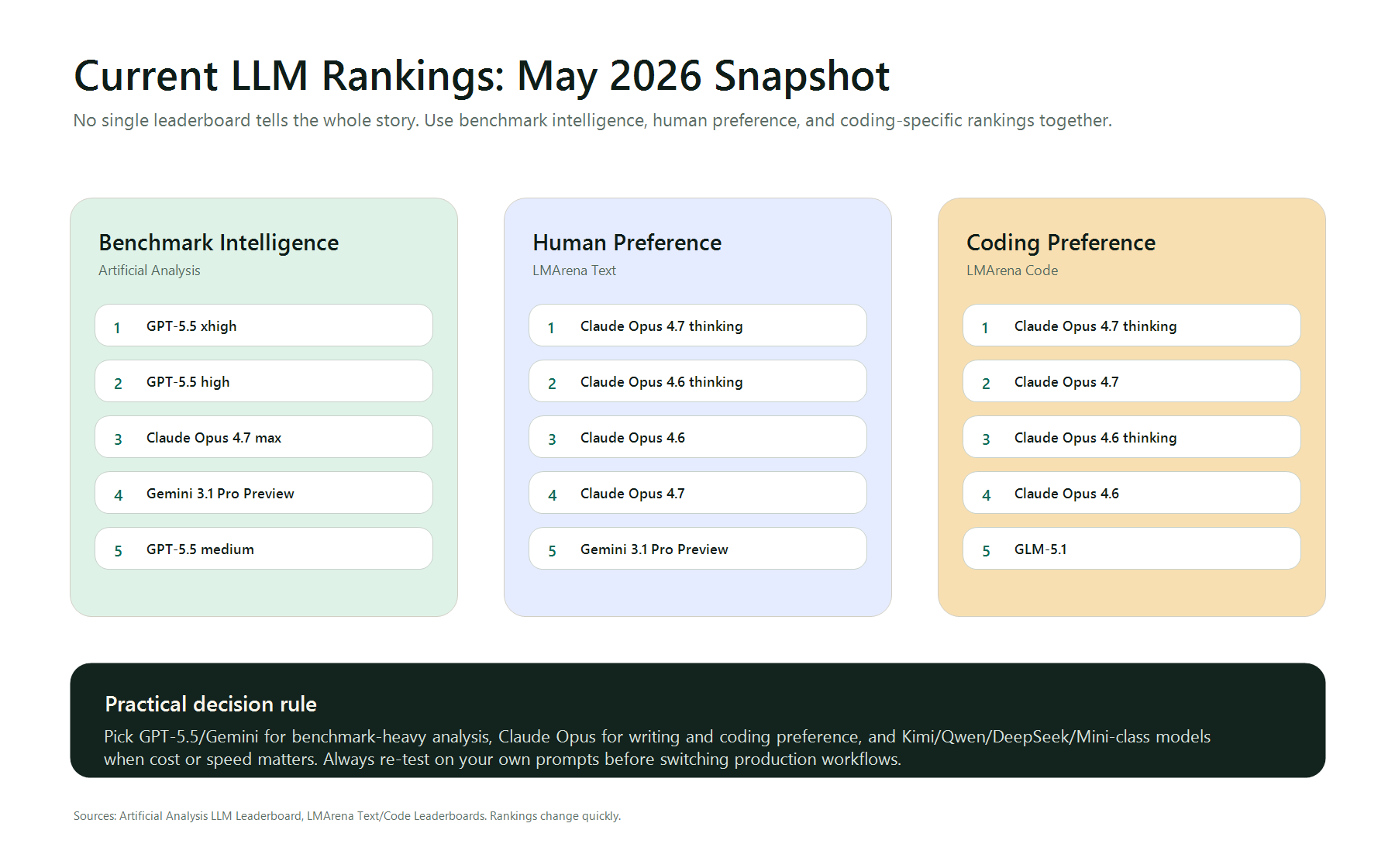Click the "Benchmark Intelligence" card heading
The width and height of the screenshot is (1395, 868).
click(219, 243)
